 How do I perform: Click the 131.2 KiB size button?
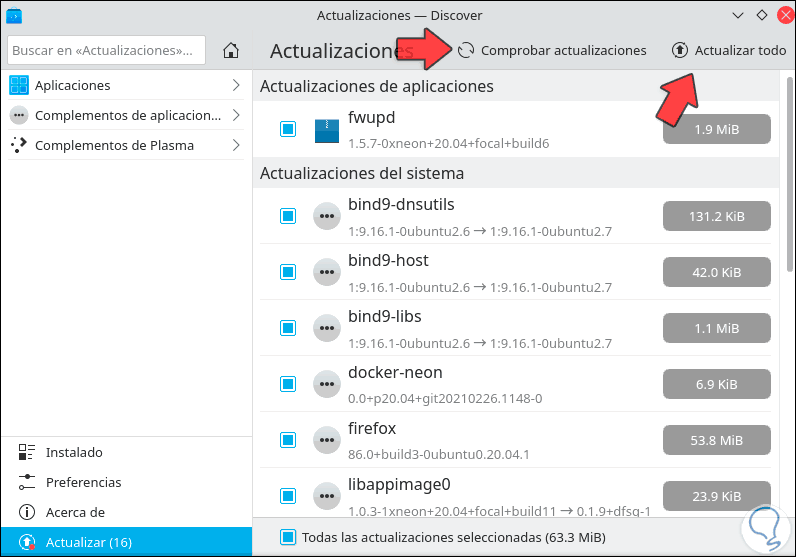pyautogui.click(x=716, y=216)
